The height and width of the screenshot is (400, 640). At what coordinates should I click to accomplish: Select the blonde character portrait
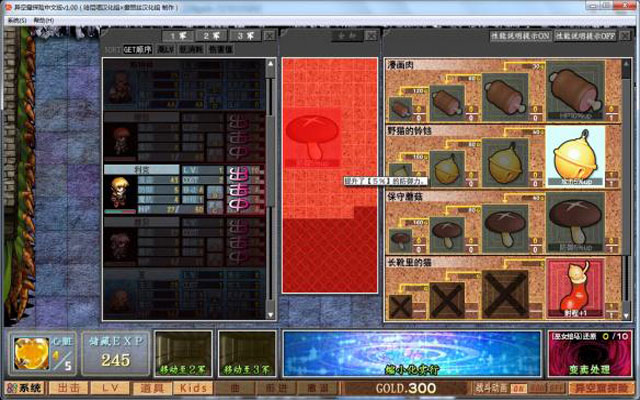120,193
